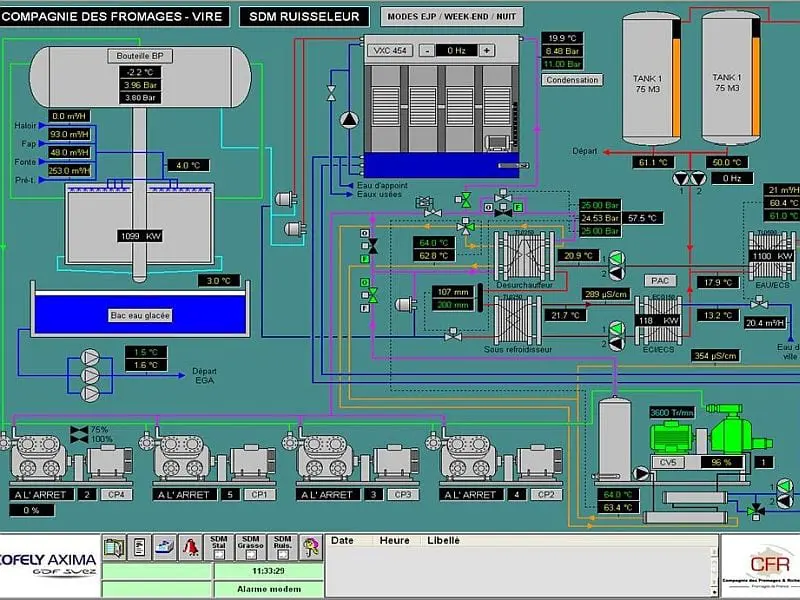Click tank pump 1 below the tanks

[683, 179]
